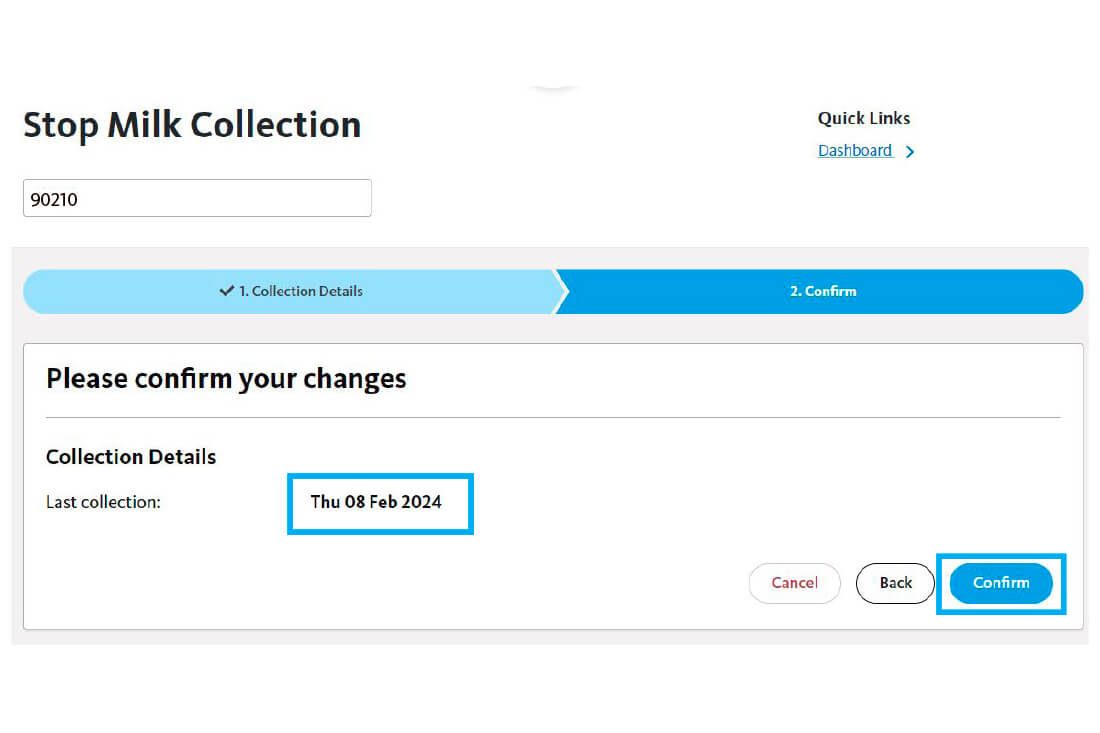Click the horizontal divider under the confirm heading
Screen dimensions: 1100x733
pyautogui.click(x=554, y=417)
